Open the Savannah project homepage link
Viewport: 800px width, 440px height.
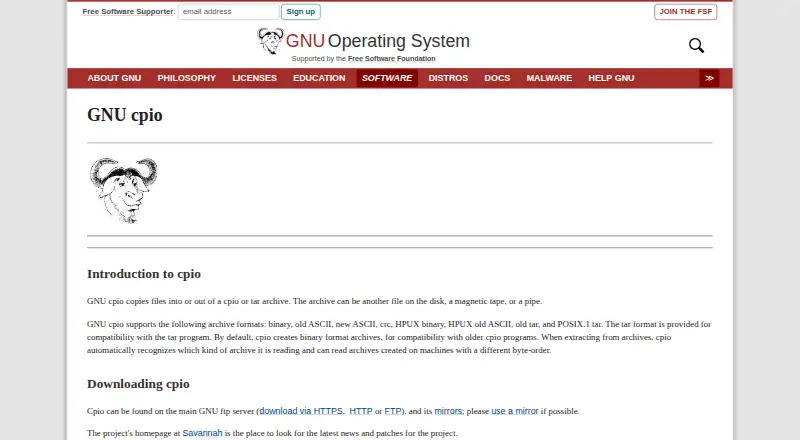click(x=203, y=433)
